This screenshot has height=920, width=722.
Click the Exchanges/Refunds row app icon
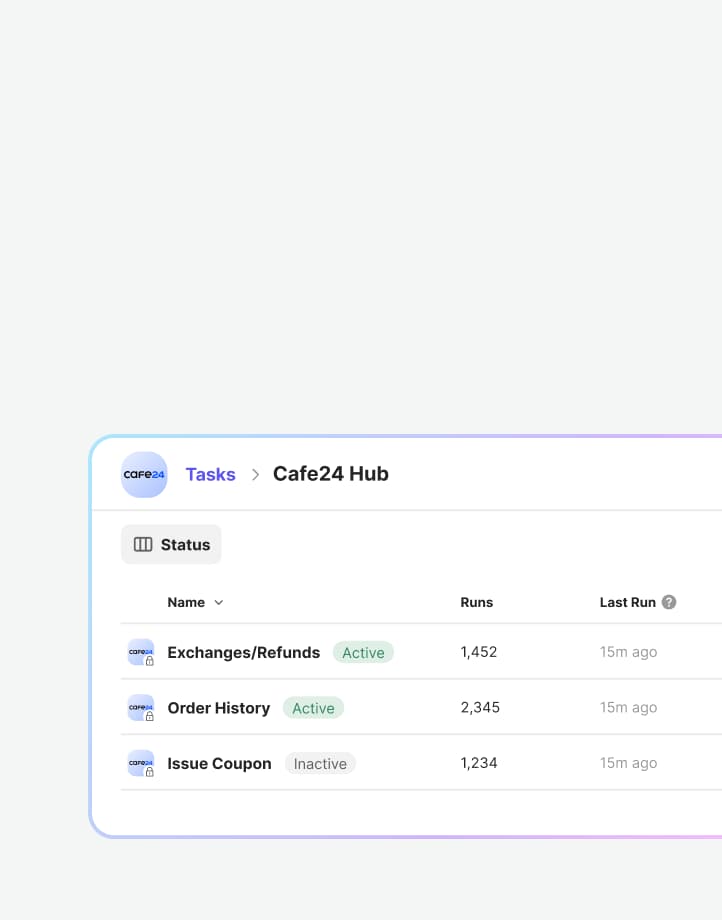[x=141, y=652]
